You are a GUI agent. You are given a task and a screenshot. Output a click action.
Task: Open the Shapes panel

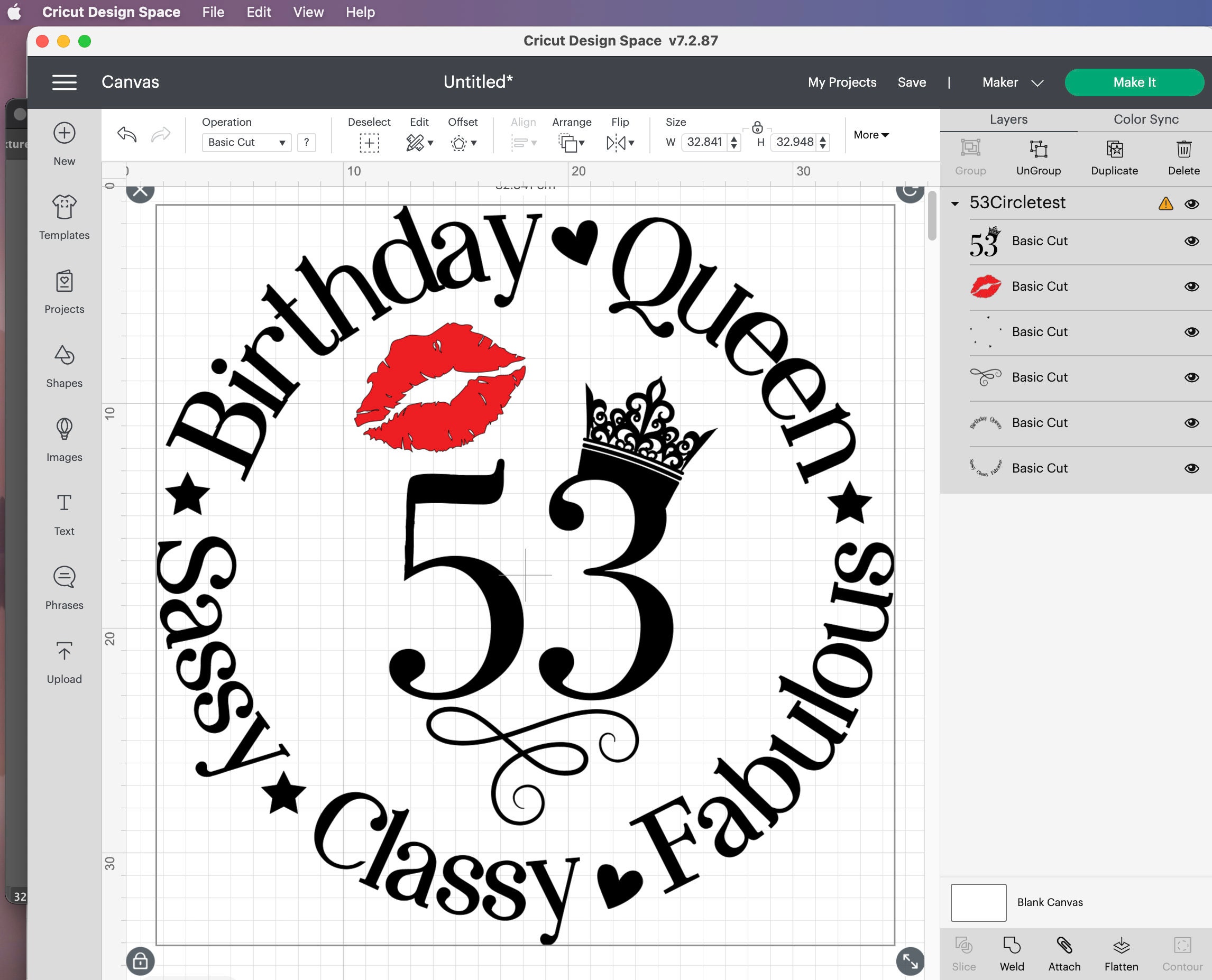64,366
